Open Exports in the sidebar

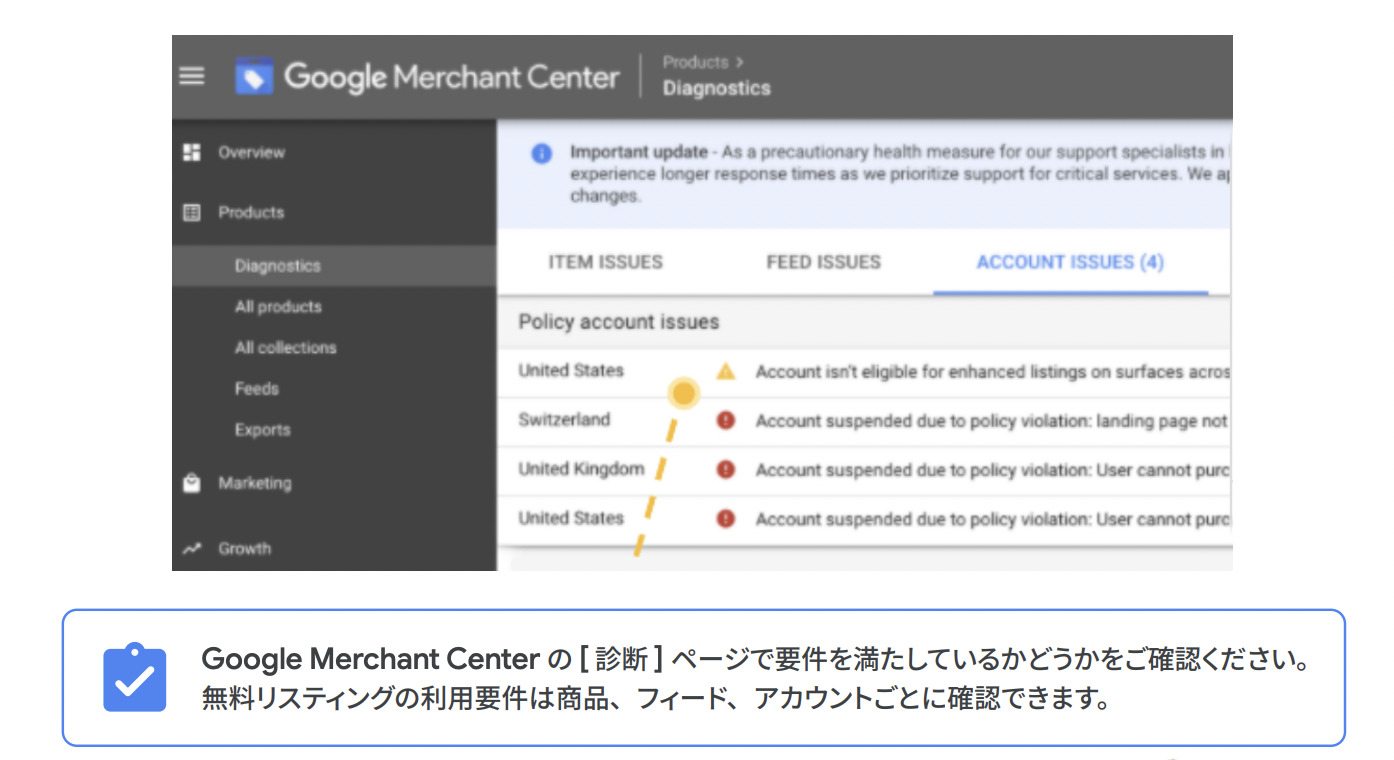262,430
